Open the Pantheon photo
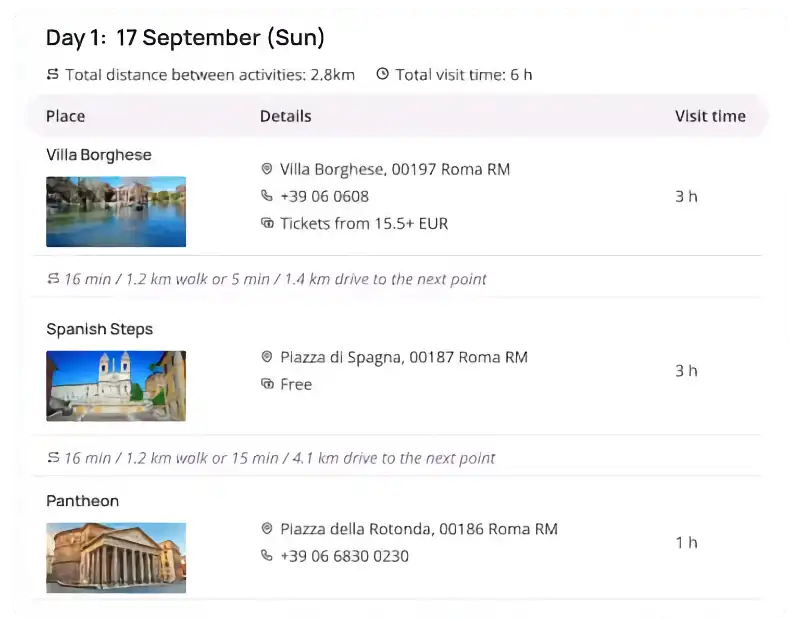Screen dimensions: 800x636 click(x=116, y=558)
